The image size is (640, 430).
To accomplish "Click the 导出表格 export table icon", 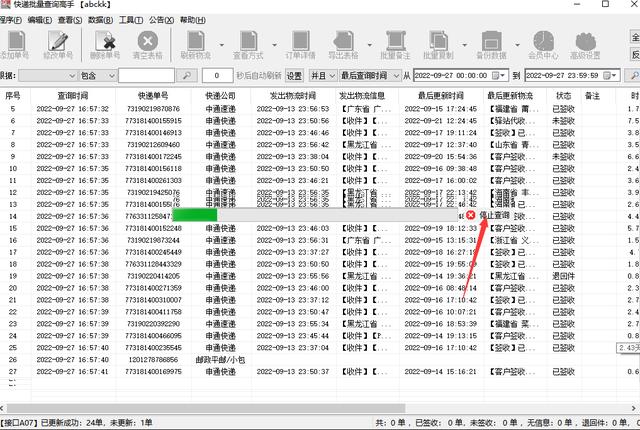I will click(343, 42).
